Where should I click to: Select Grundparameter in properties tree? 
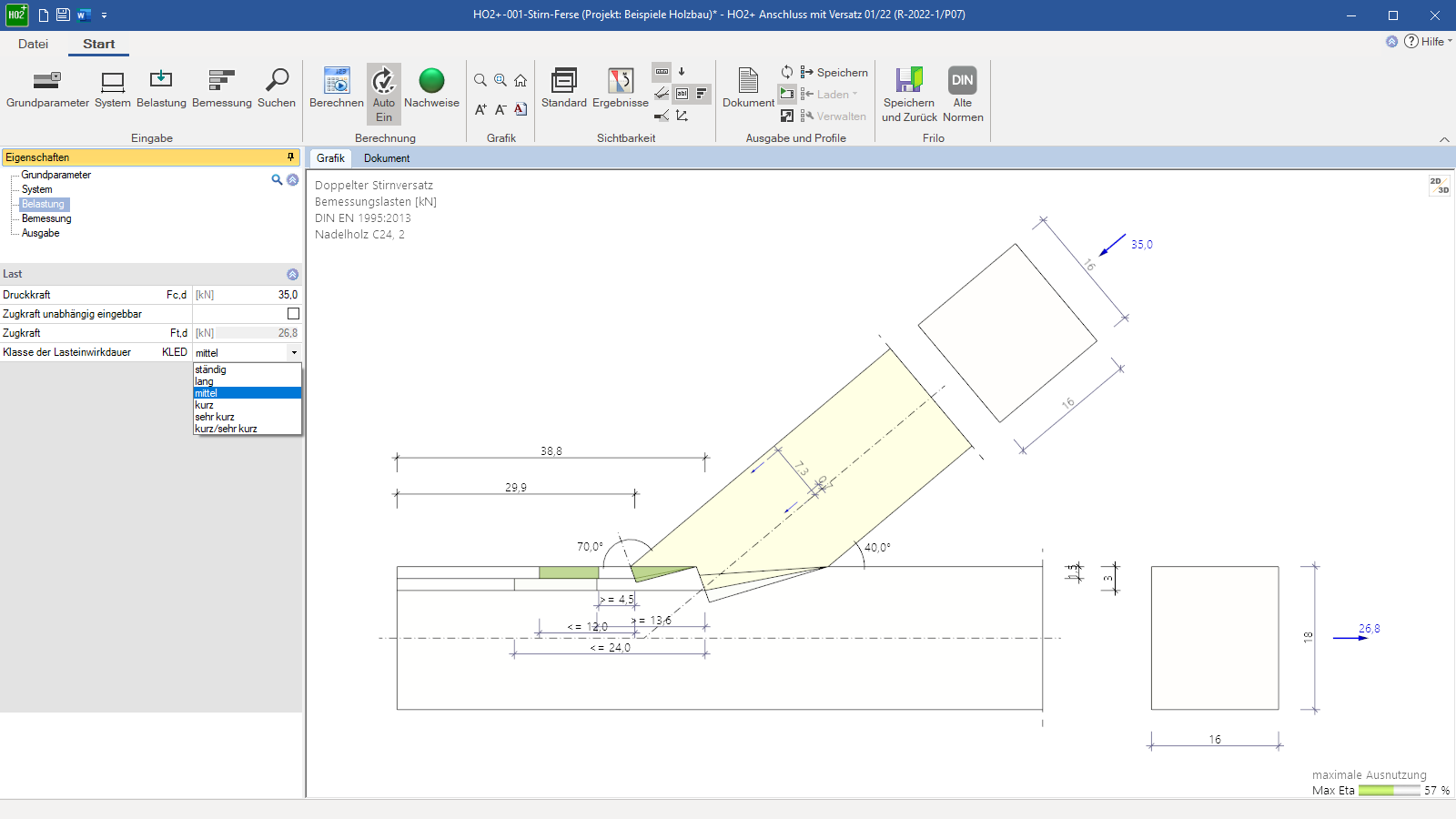click(56, 175)
